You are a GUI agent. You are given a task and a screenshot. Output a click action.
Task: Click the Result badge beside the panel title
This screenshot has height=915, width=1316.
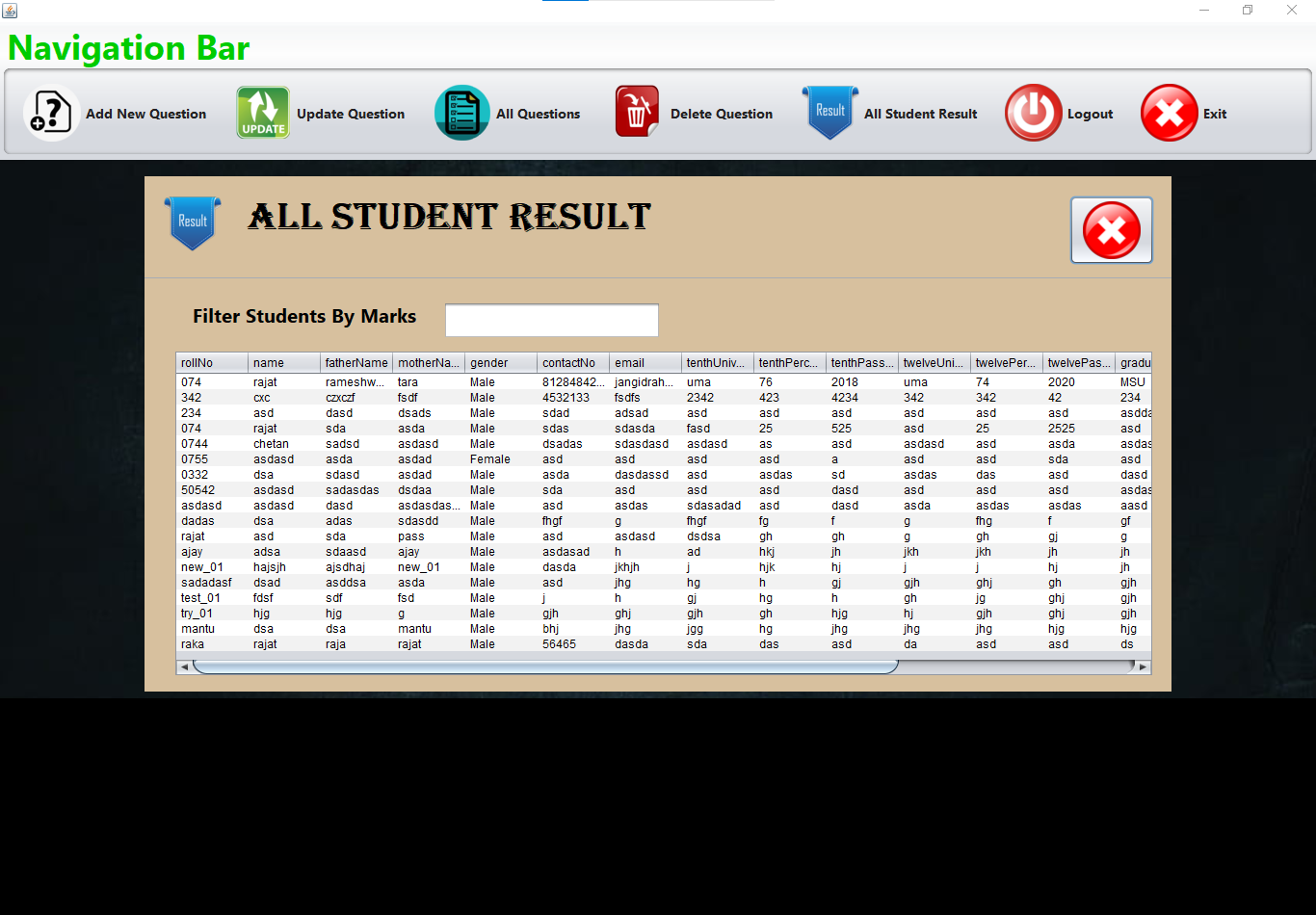[193, 222]
